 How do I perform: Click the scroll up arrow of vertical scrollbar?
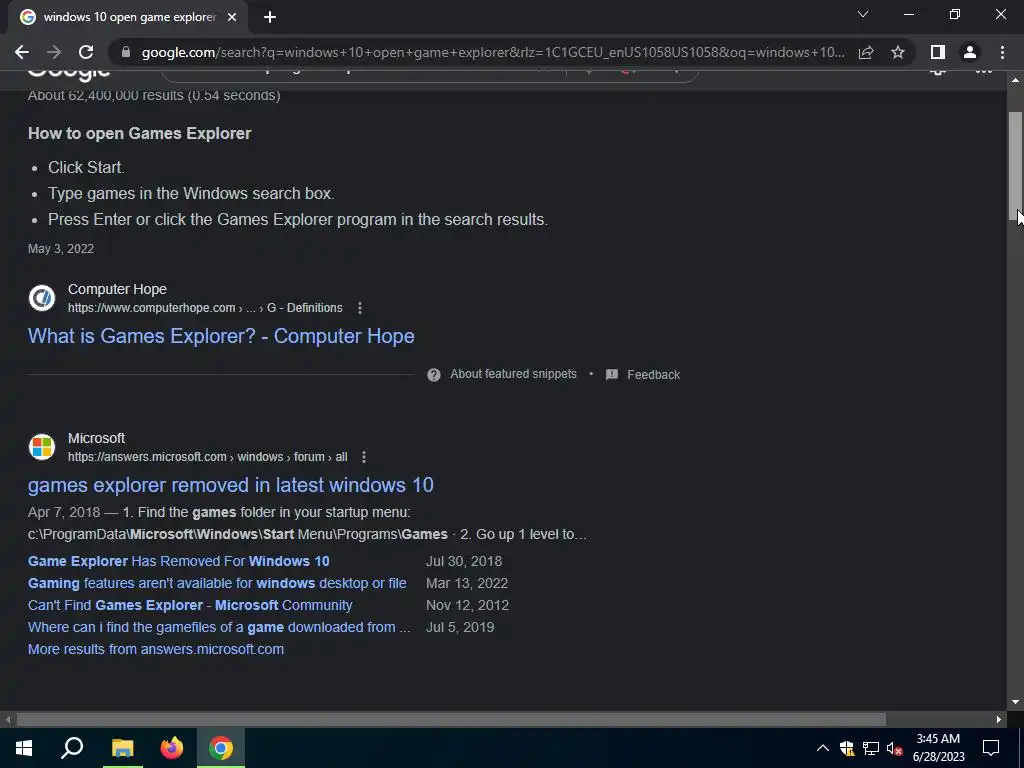click(1015, 80)
